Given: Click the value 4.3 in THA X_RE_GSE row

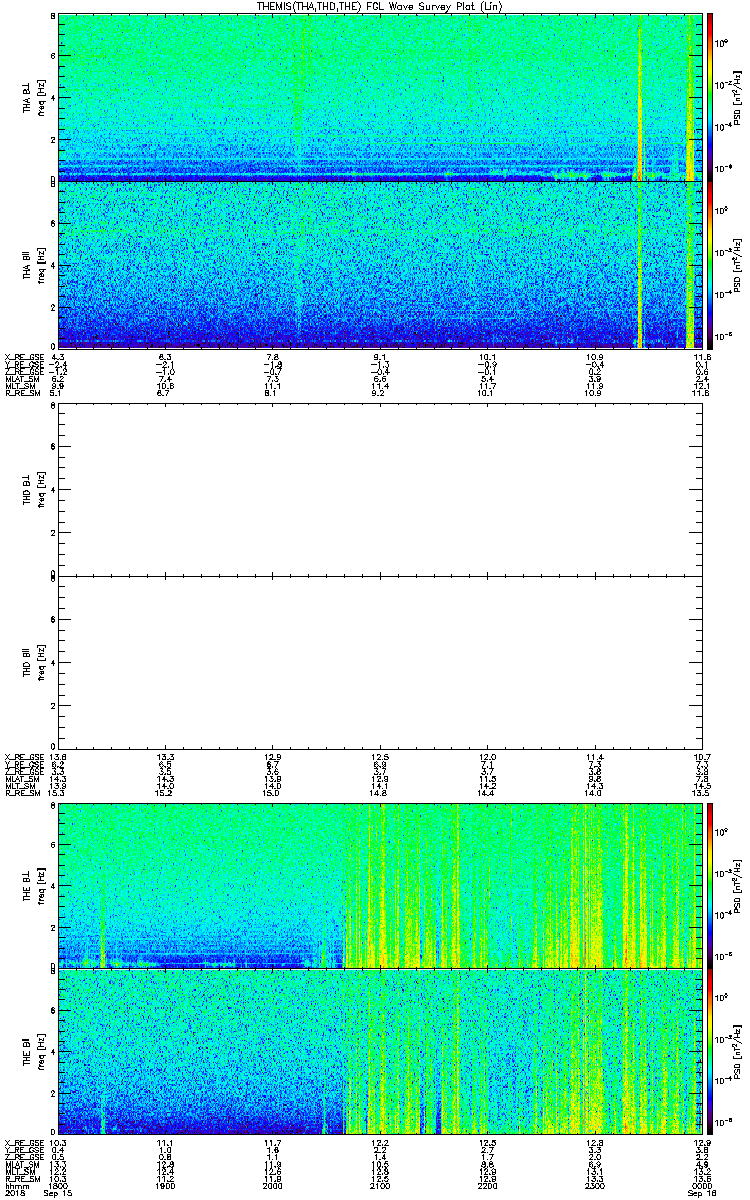Looking at the screenshot, I should [58, 357].
